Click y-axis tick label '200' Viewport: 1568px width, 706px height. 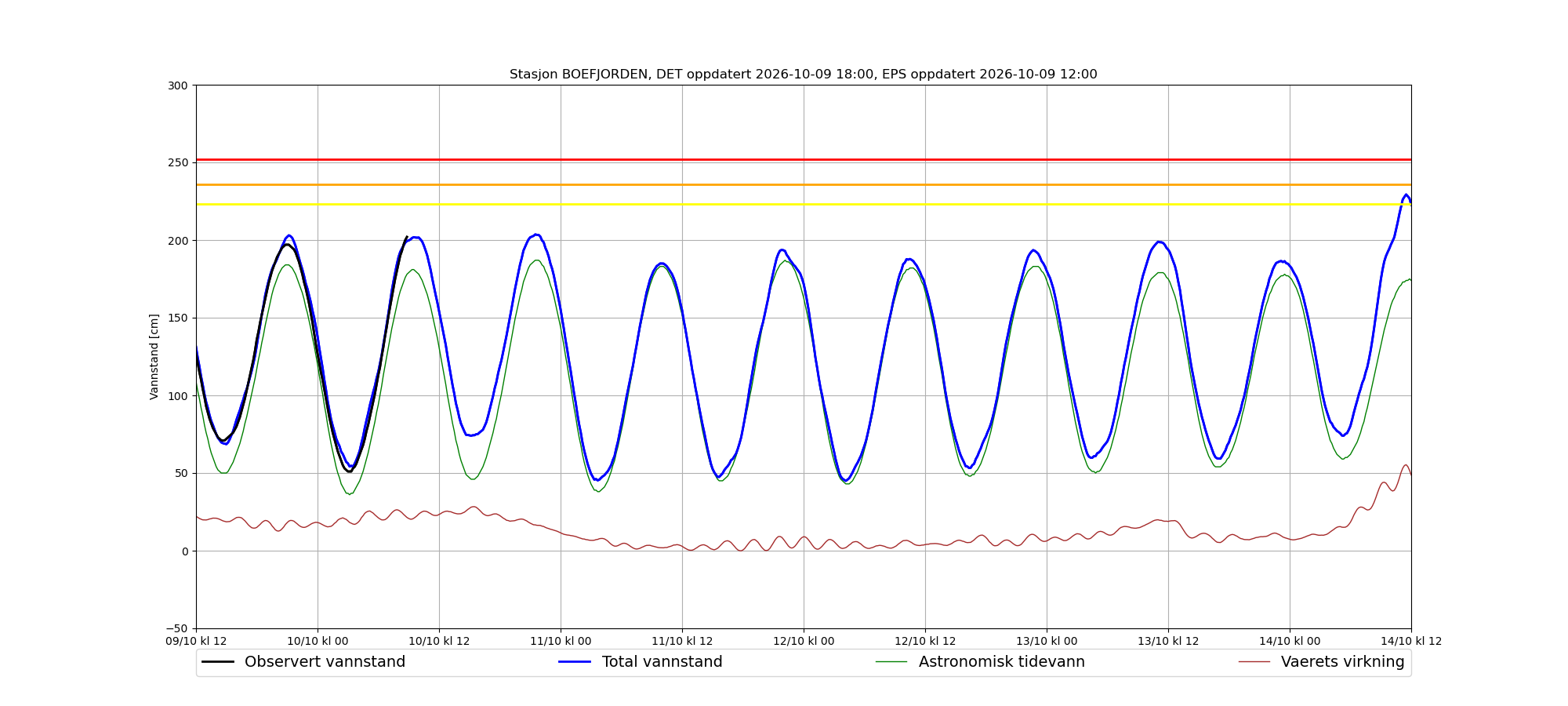[179, 241]
